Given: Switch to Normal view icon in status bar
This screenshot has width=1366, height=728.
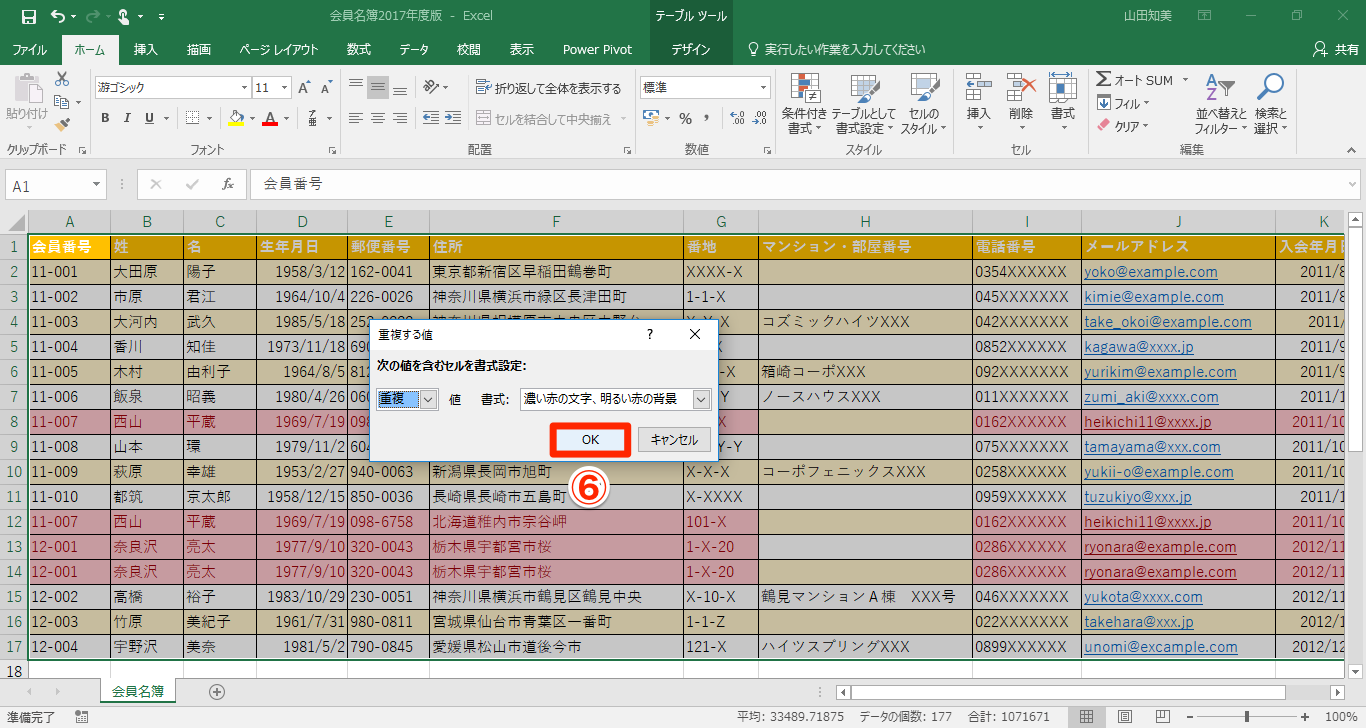Looking at the screenshot, I should tap(1086, 717).
